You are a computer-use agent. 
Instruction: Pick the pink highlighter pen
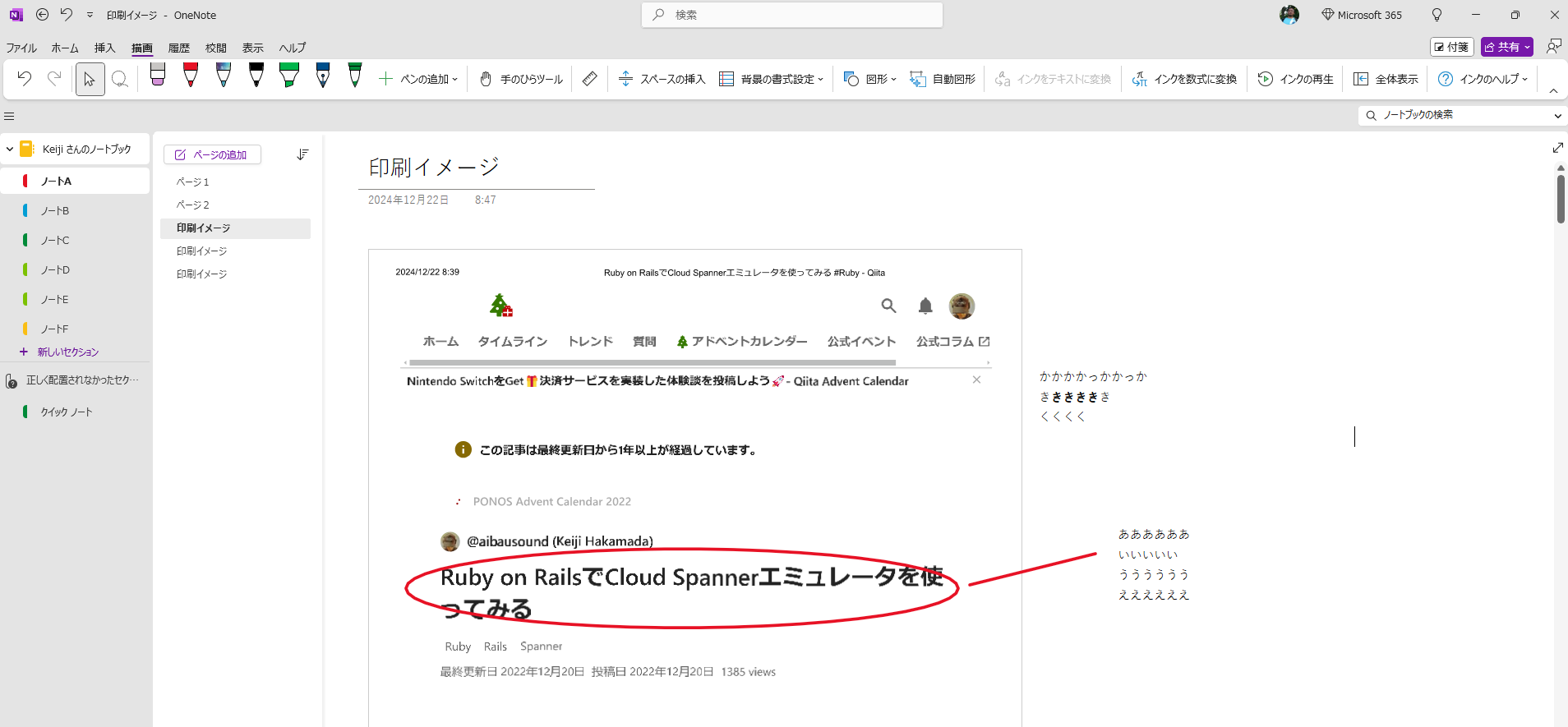(x=158, y=75)
